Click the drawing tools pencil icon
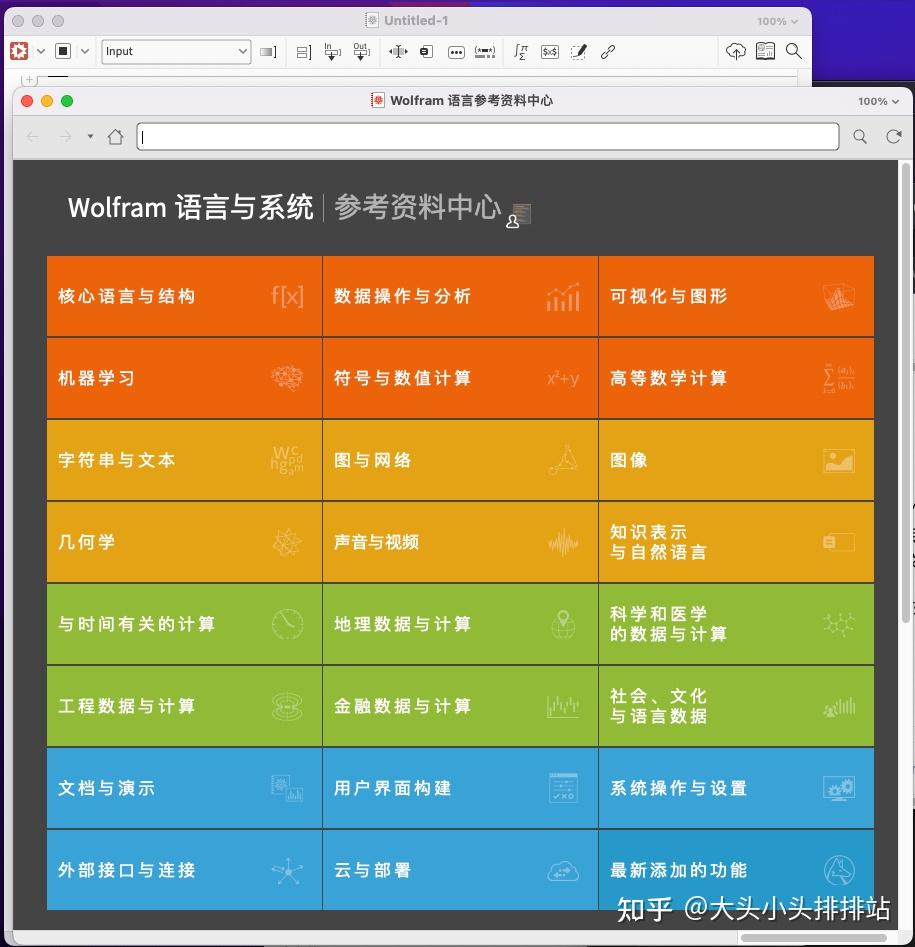This screenshot has height=947, width=915. [x=579, y=52]
